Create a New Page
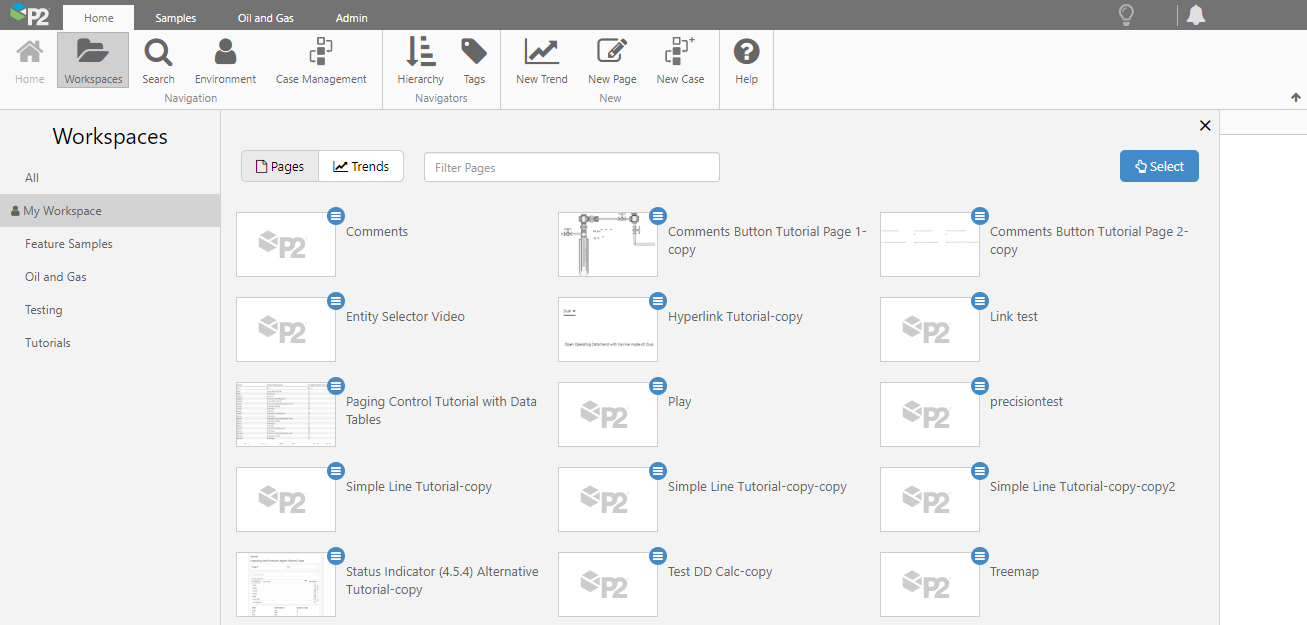 click(x=611, y=60)
